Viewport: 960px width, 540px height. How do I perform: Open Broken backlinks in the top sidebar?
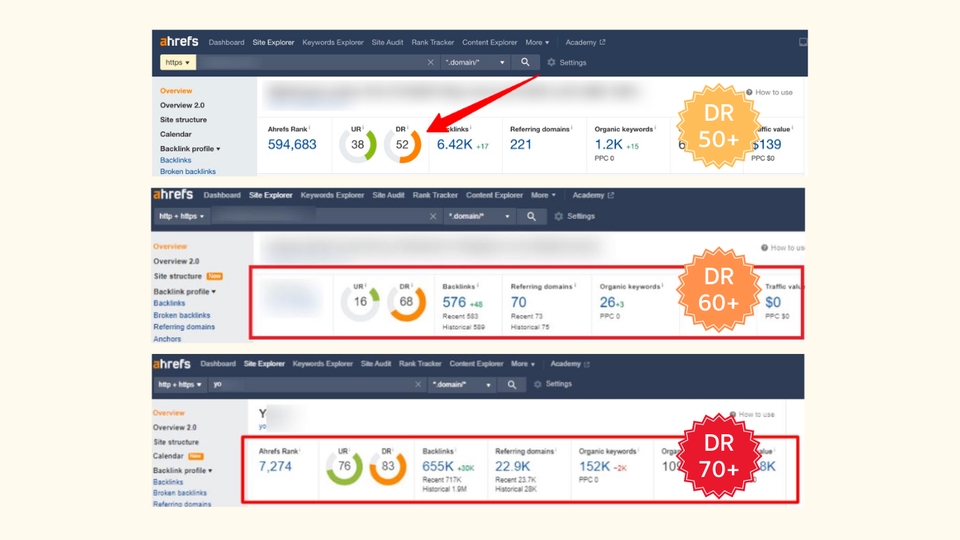pyautogui.click(x=187, y=171)
